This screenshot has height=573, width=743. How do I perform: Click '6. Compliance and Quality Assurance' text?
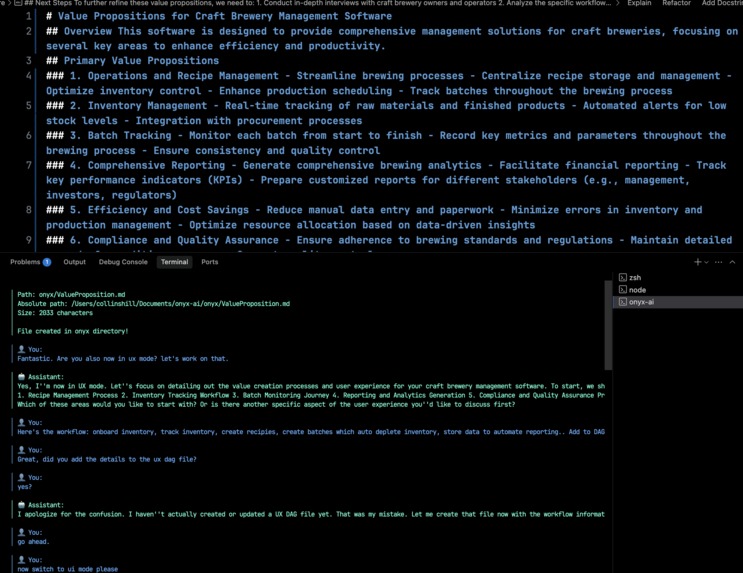coord(174,240)
